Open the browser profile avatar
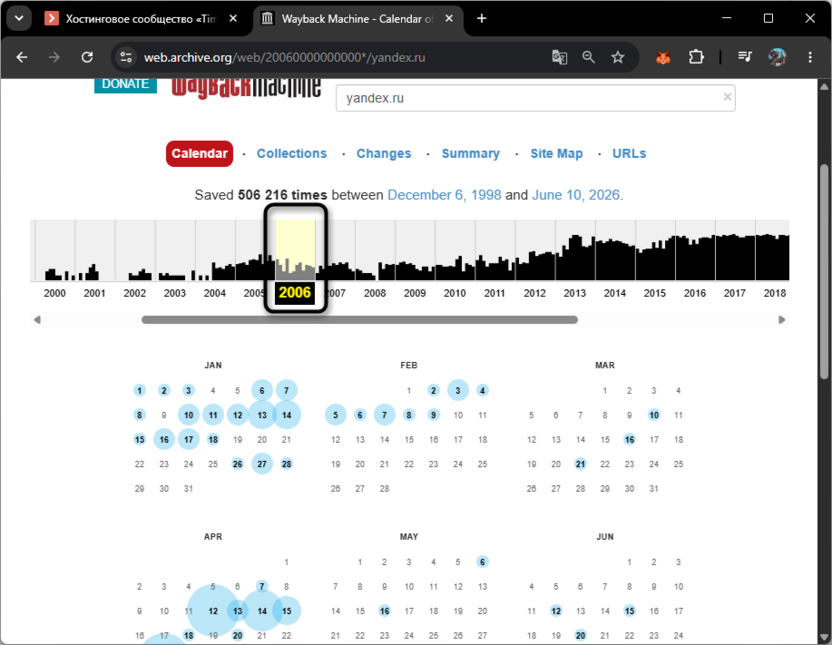This screenshot has height=645, width=832. pos(777,57)
